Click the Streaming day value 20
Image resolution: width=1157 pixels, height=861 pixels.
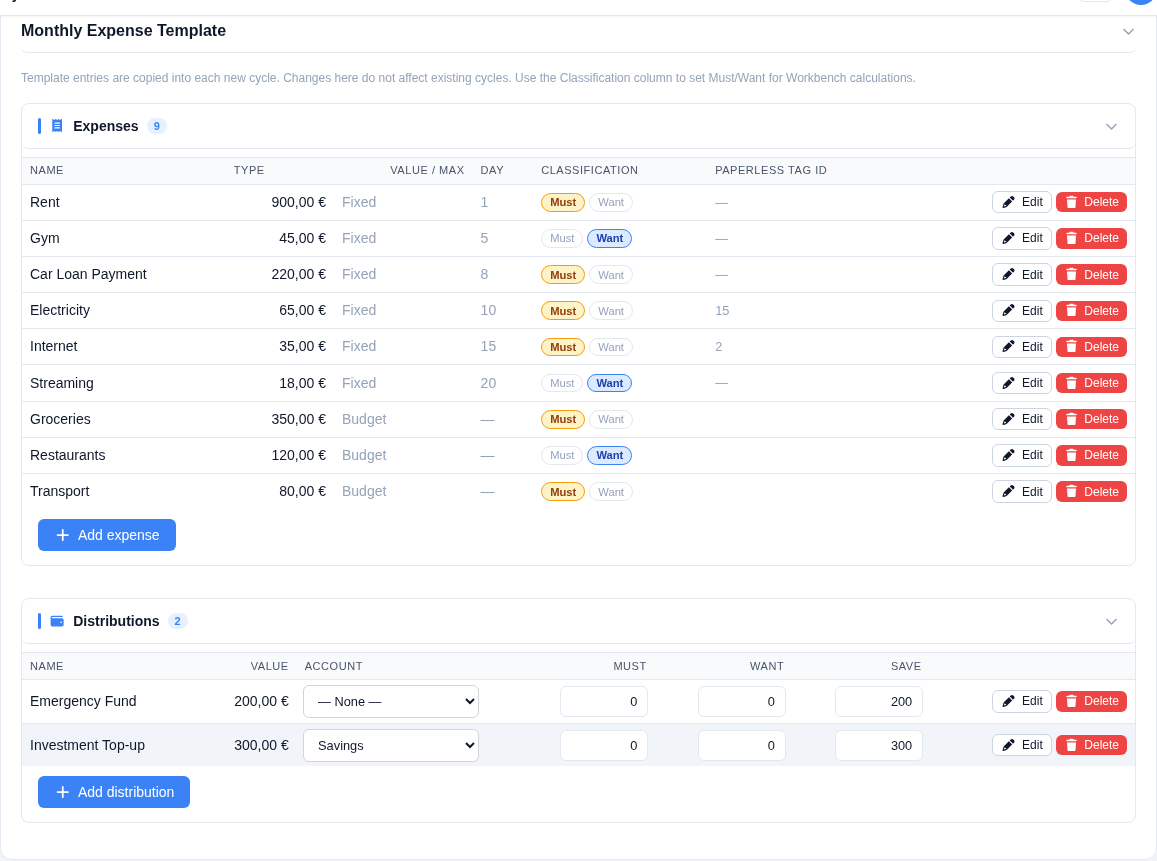pos(488,383)
